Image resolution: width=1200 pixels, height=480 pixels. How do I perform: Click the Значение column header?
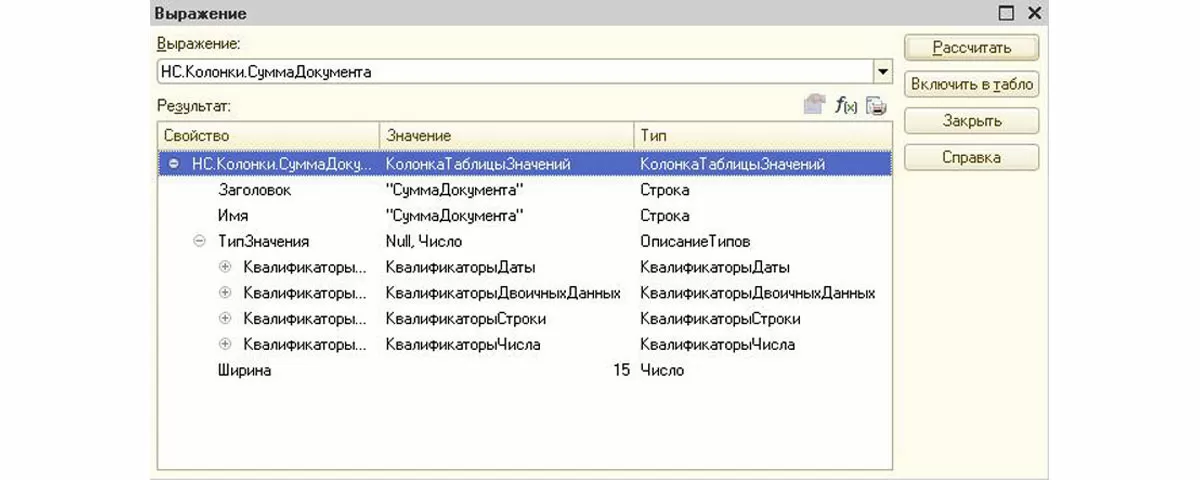pos(505,135)
